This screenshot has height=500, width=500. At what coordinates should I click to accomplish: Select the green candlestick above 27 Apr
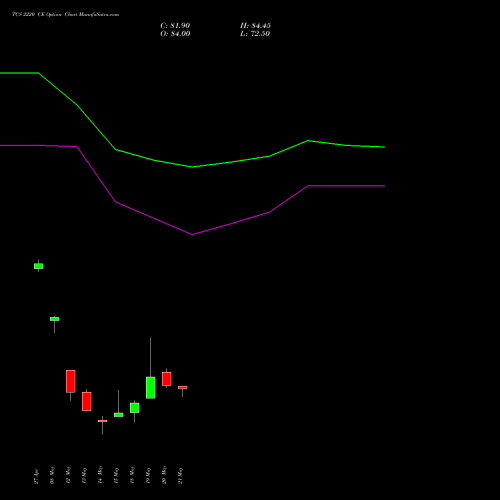tap(39, 266)
